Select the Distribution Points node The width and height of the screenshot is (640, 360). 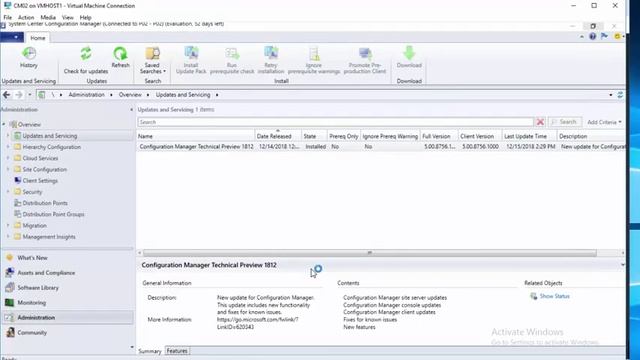45,203
